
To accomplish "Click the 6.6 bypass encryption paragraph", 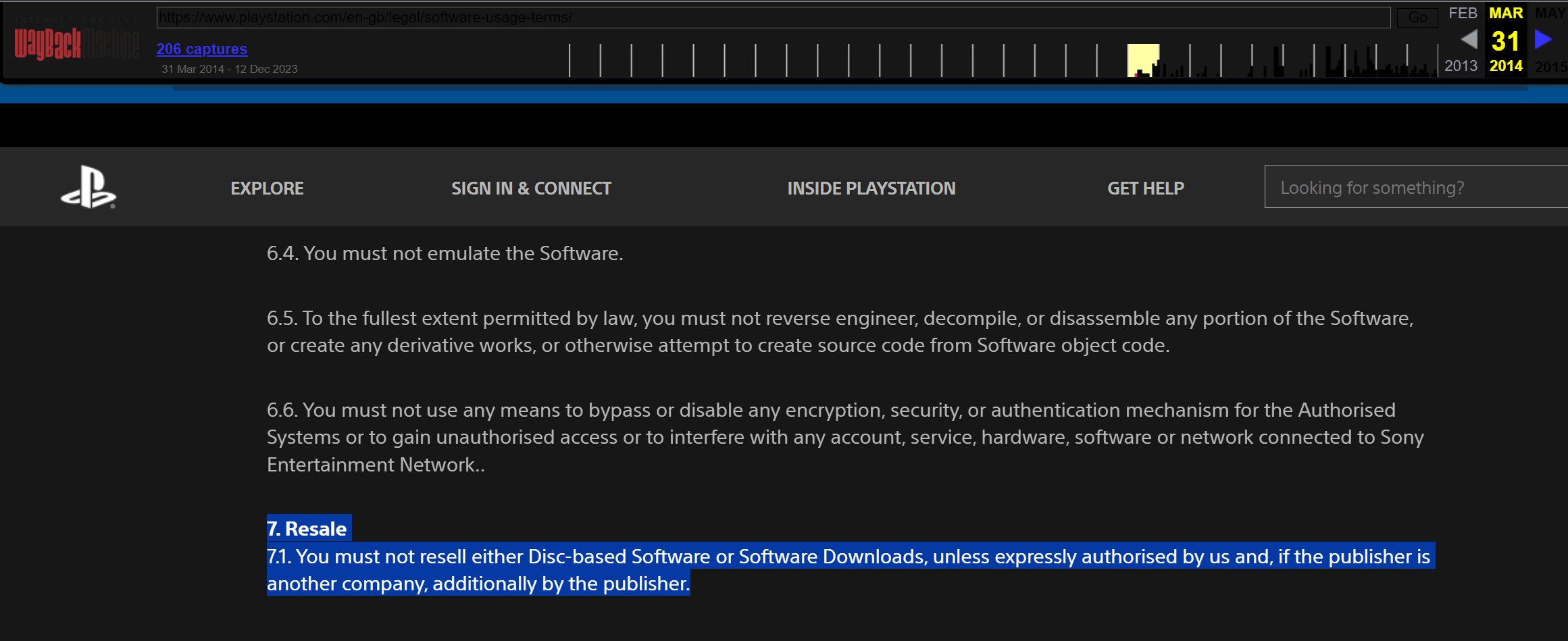I will [845, 437].
